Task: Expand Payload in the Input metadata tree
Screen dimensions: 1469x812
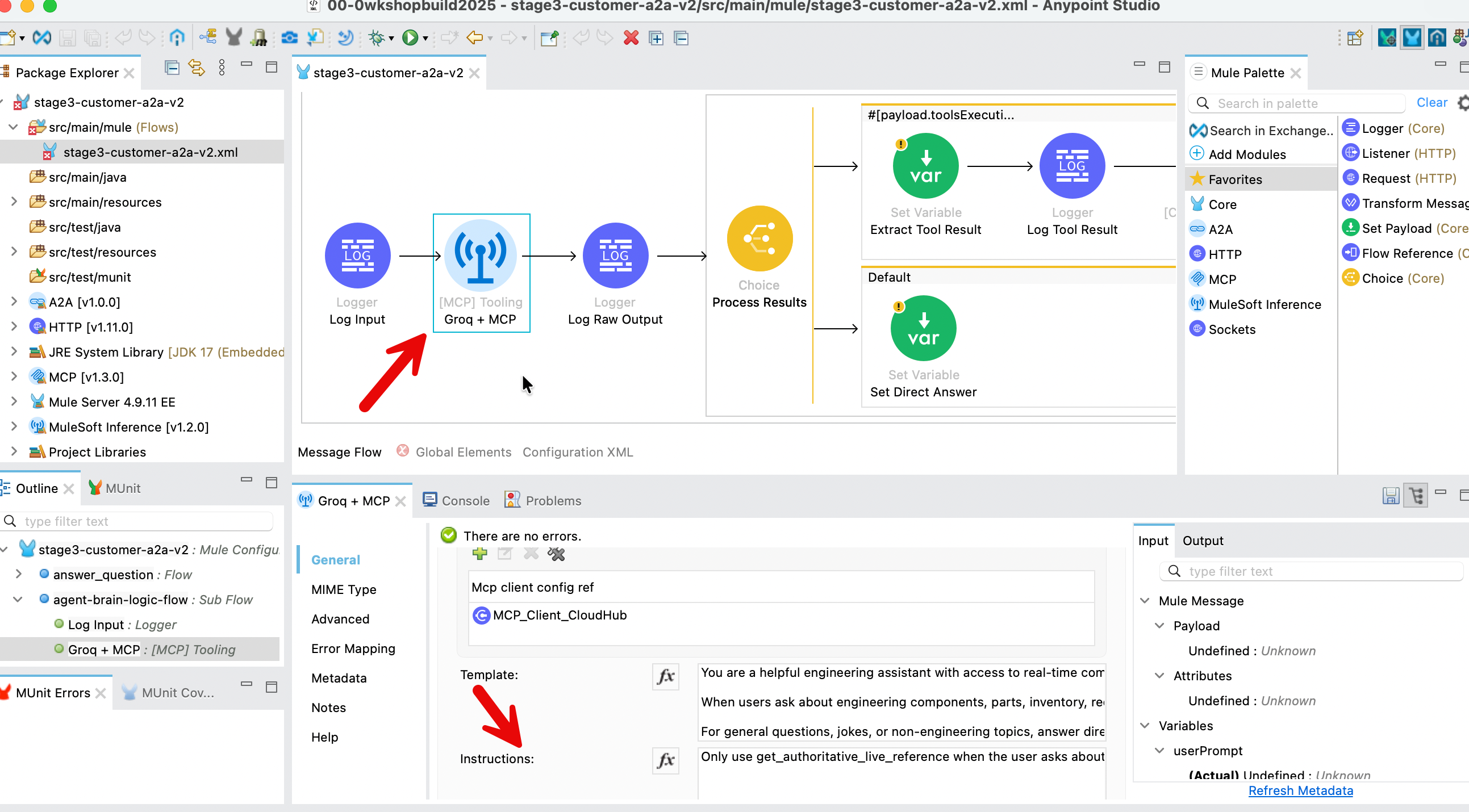Action: (1159, 626)
